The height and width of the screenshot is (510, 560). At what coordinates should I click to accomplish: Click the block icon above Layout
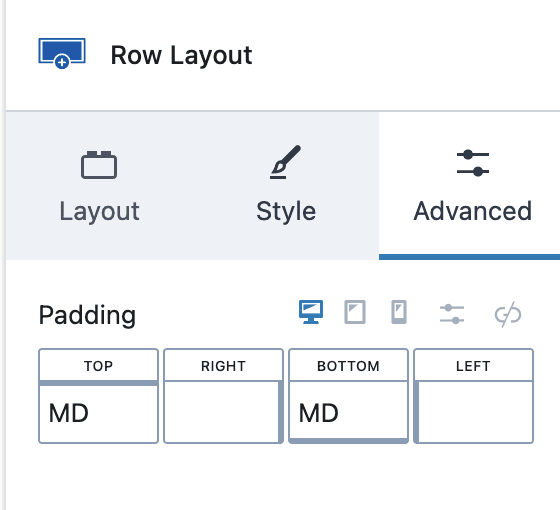point(99,165)
